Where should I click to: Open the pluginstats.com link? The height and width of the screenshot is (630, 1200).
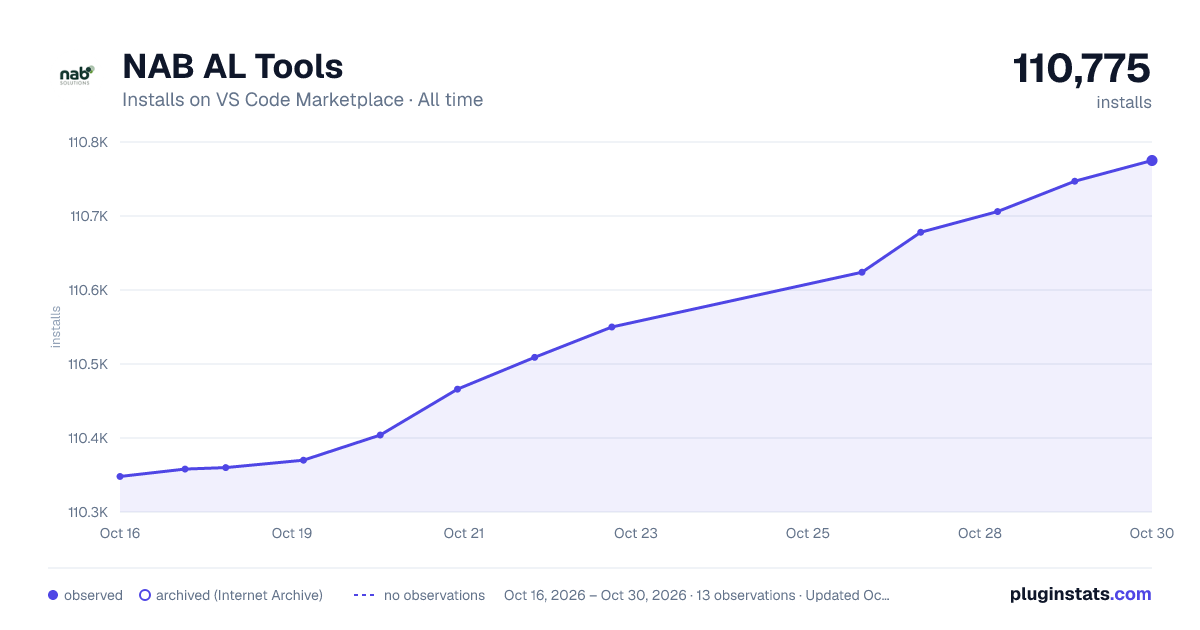point(1081,594)
